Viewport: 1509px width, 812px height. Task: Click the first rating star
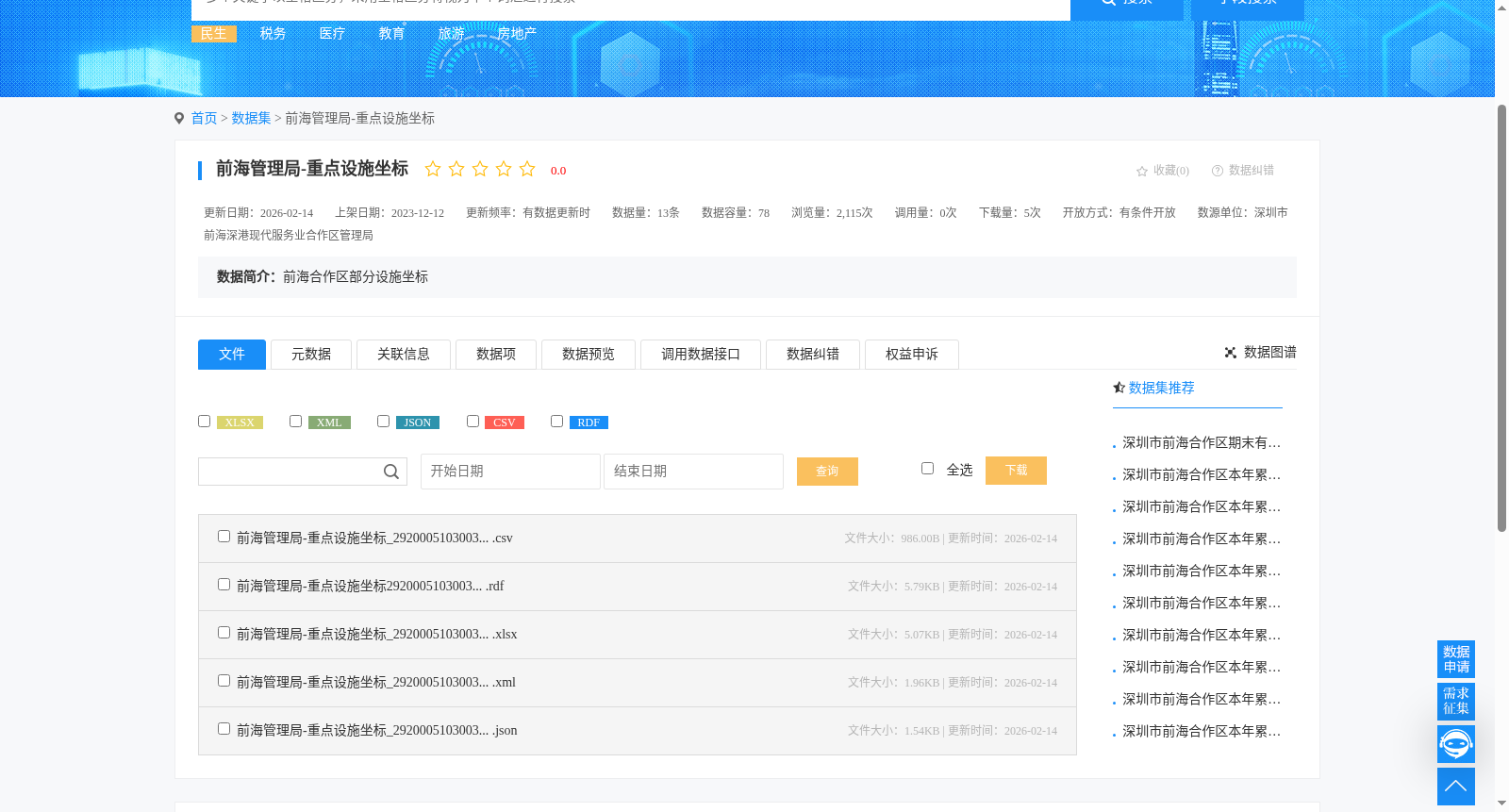pos(433,169)
